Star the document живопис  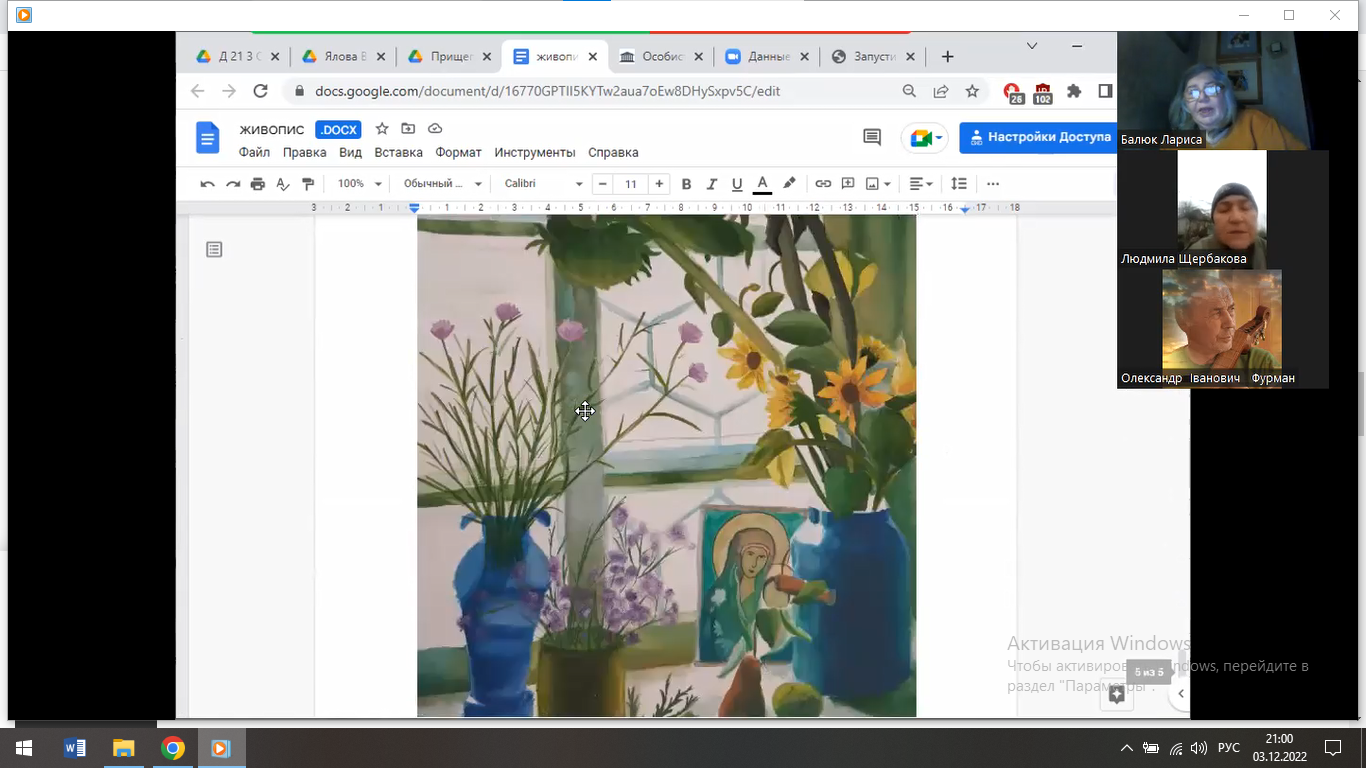pos(381,129)
